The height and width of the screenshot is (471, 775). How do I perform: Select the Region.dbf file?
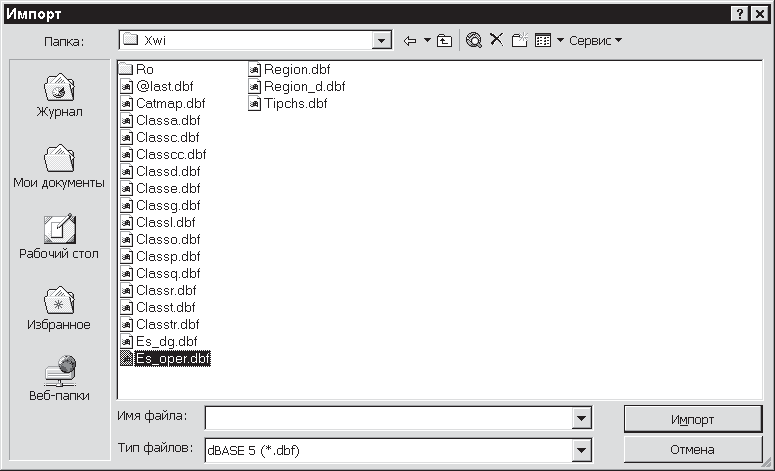pos(295,70)
